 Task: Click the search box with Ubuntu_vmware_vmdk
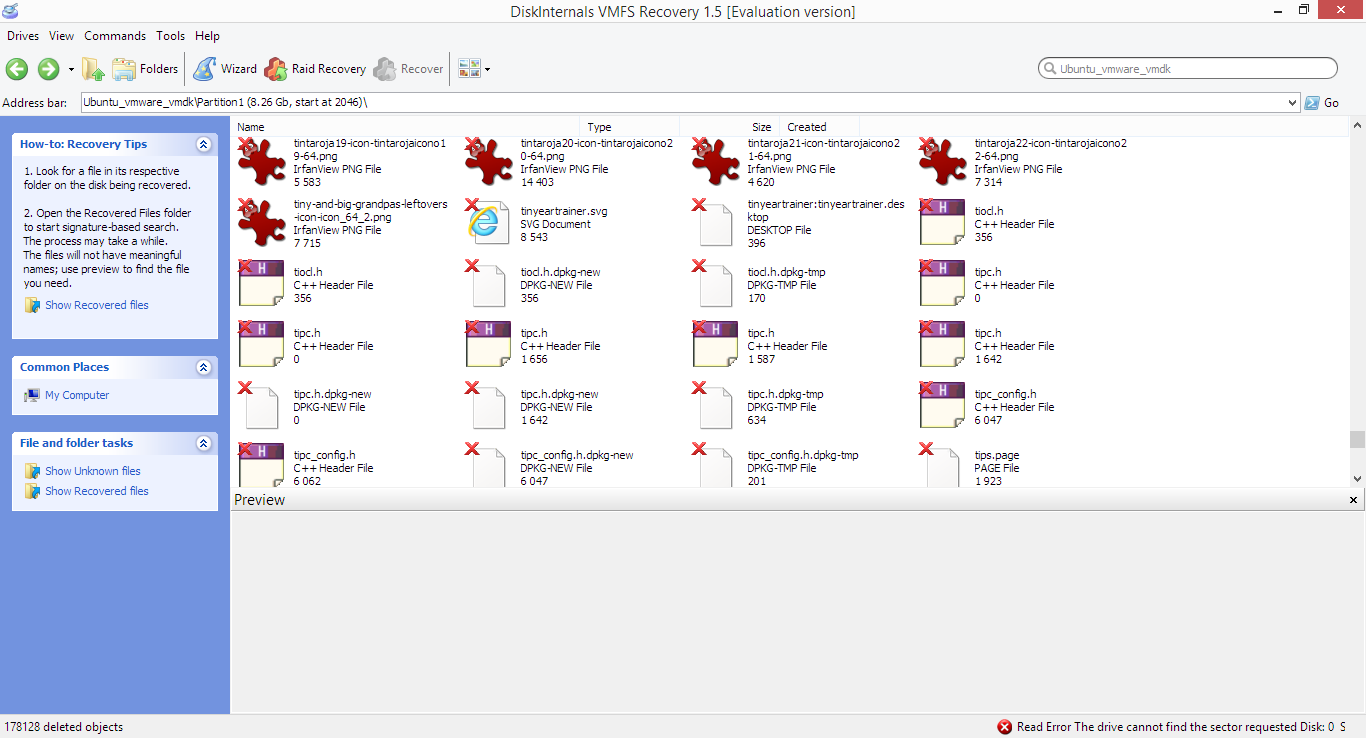pyautogui.click(x=1188, y=69)
